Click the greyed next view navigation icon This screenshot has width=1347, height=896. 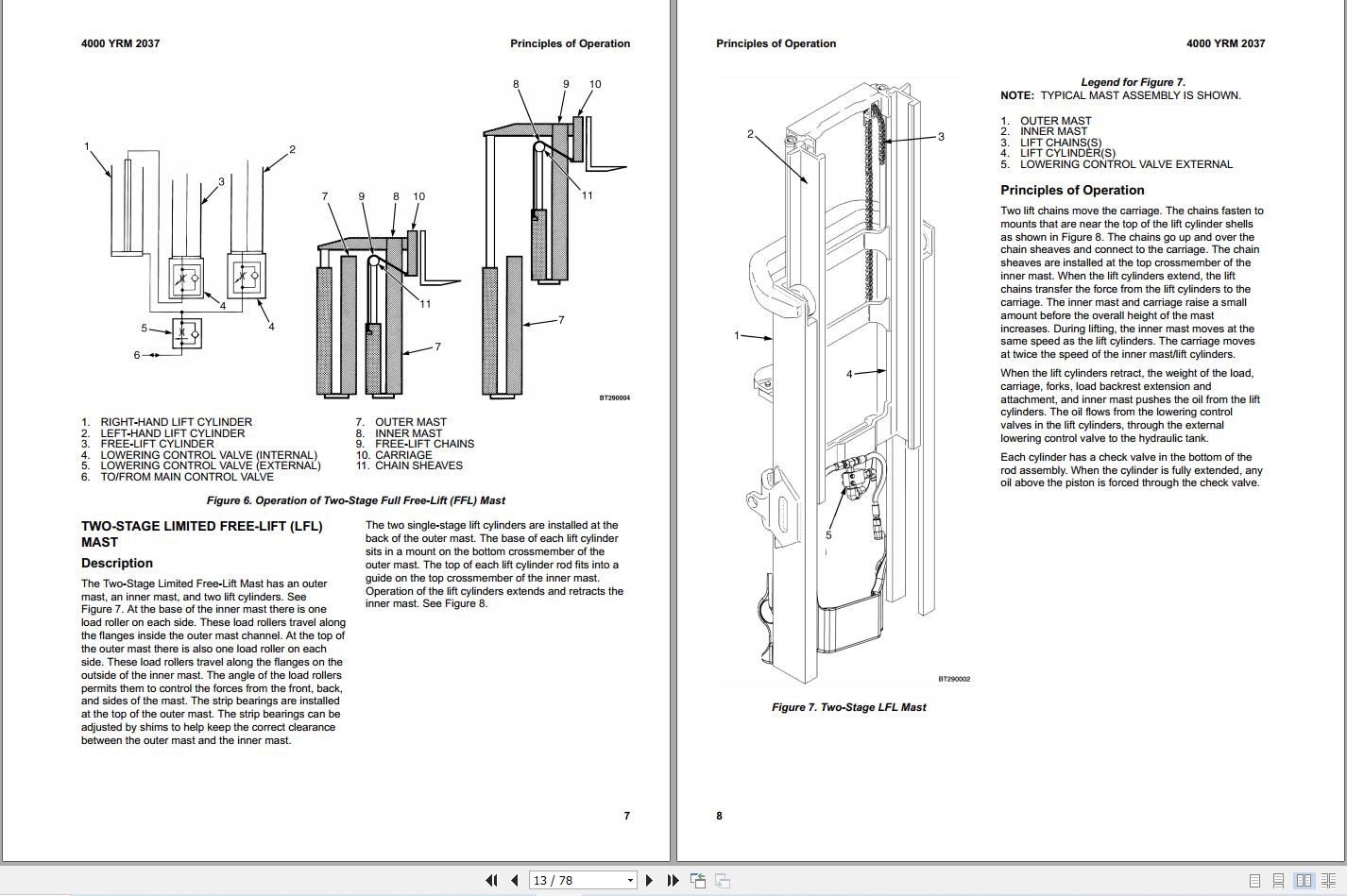(x=722, y=880)
